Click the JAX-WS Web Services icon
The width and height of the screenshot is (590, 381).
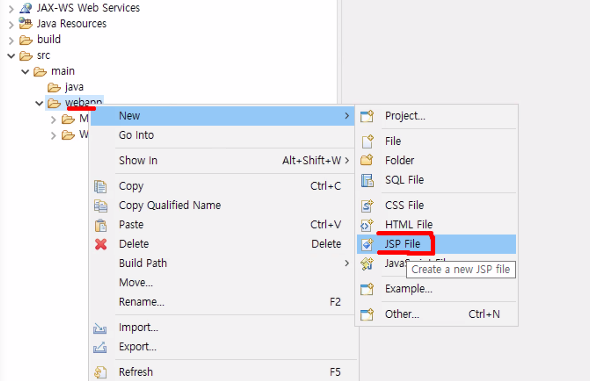click(26, 8)
